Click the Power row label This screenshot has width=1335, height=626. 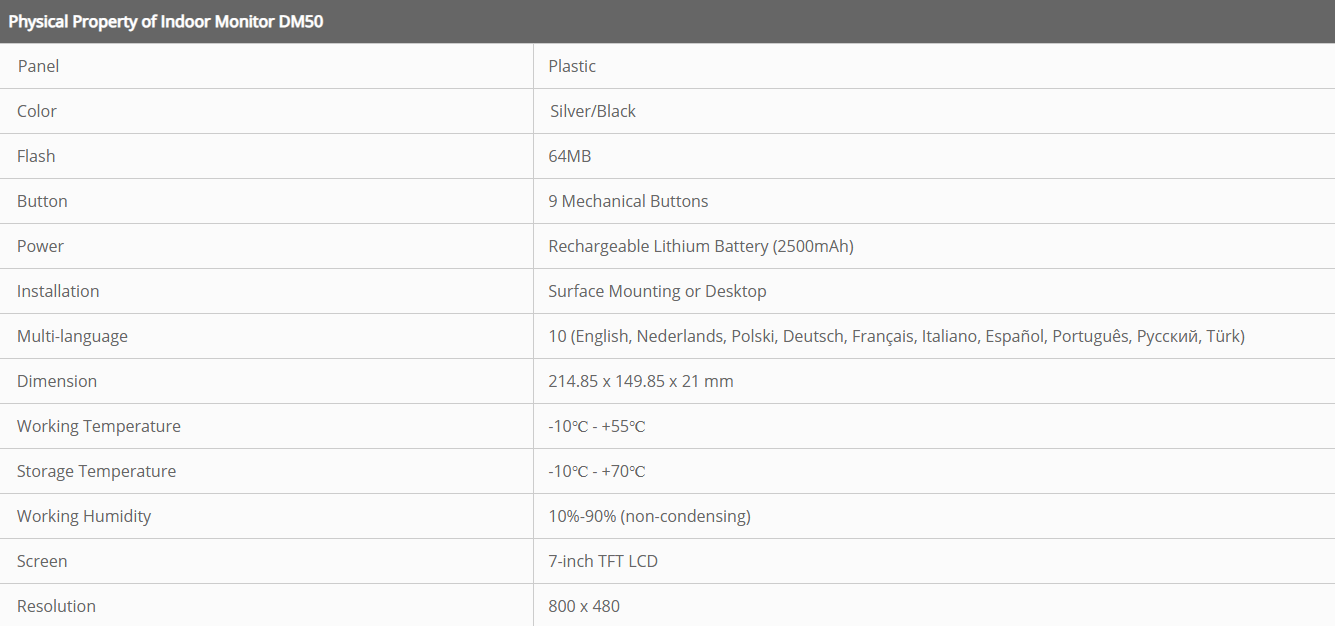click(40, 246)
